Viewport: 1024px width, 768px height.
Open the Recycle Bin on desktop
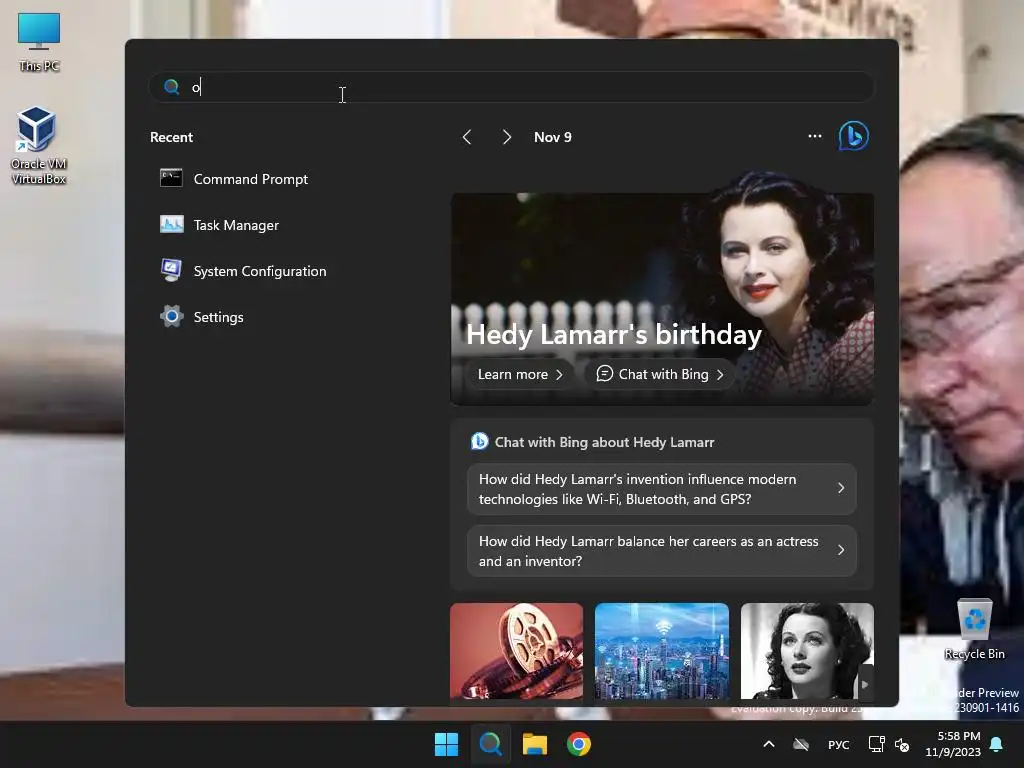tap(974, 629)
